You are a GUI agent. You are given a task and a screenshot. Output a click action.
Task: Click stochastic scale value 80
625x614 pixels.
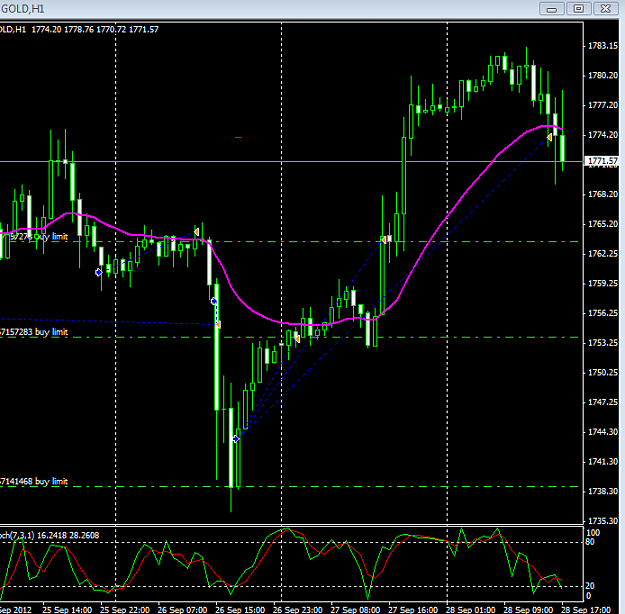pyautogui.click(x=590, y=542)
